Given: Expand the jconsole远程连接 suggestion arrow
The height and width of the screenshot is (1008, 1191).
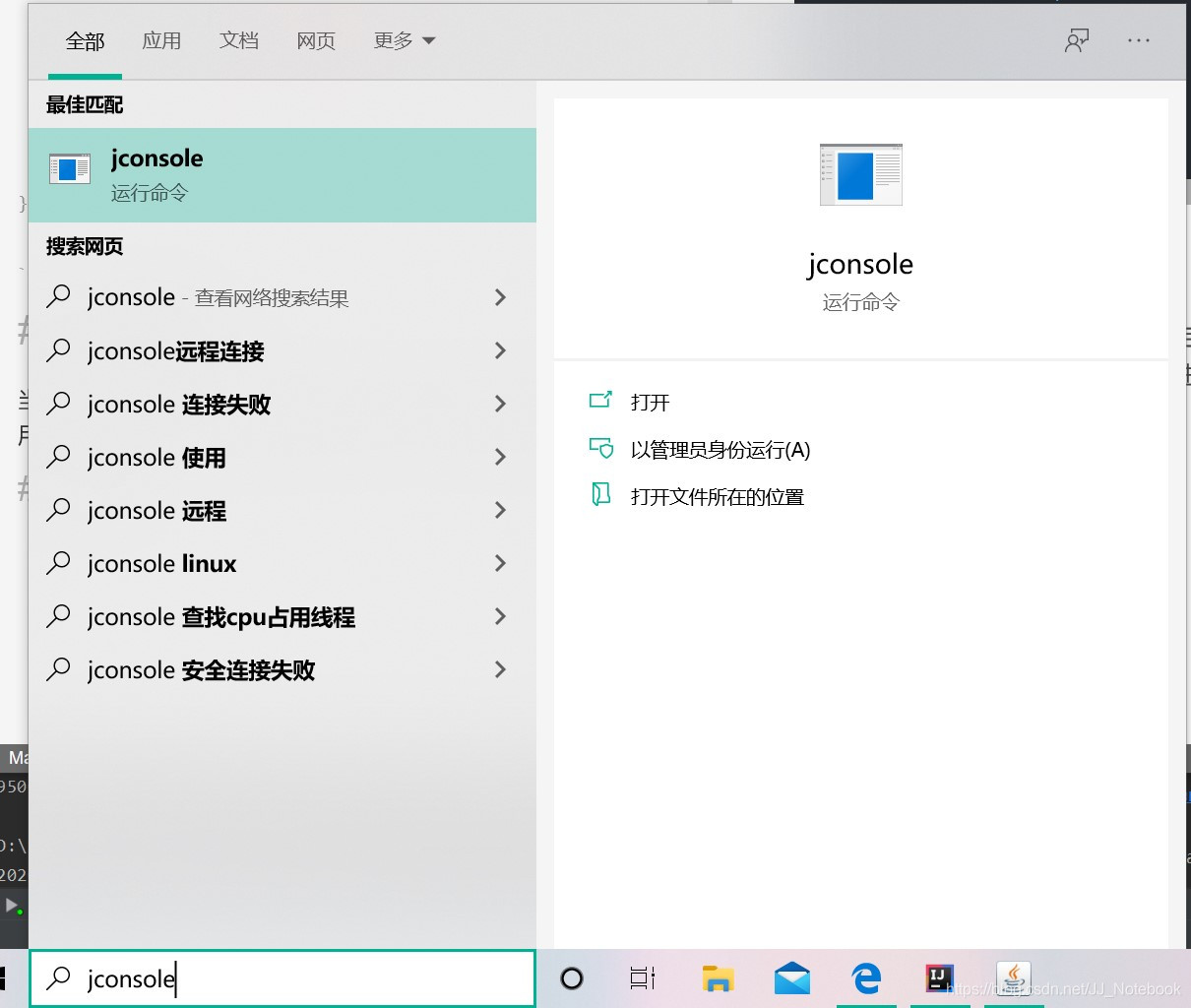Looking at the screenshot, I should tap(500, 350).
